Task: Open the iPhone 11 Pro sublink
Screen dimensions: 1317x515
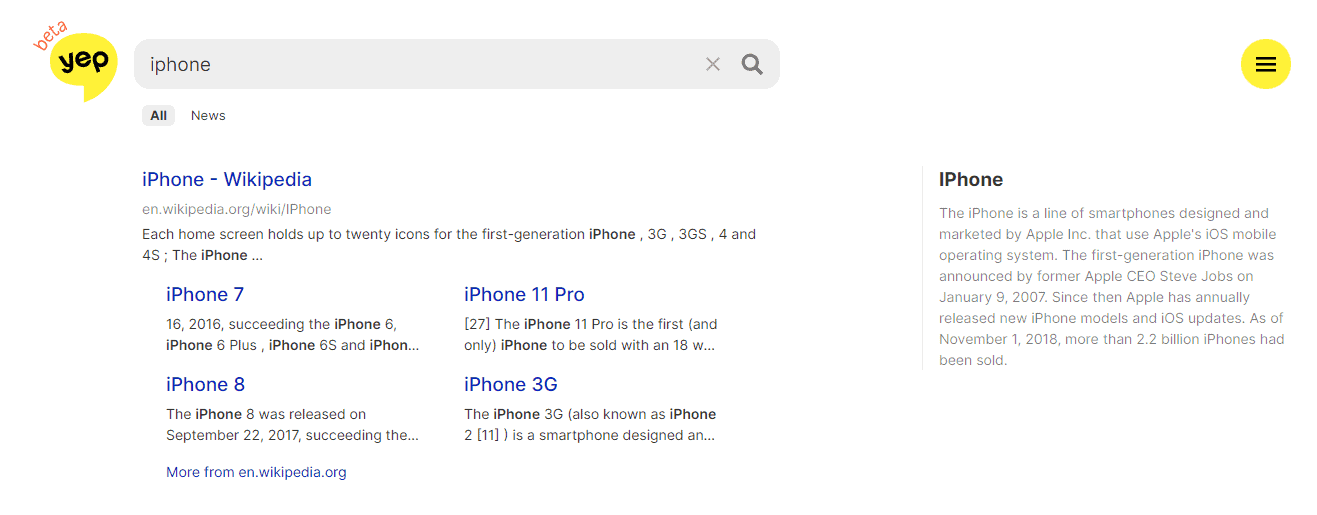Action: 524,294
